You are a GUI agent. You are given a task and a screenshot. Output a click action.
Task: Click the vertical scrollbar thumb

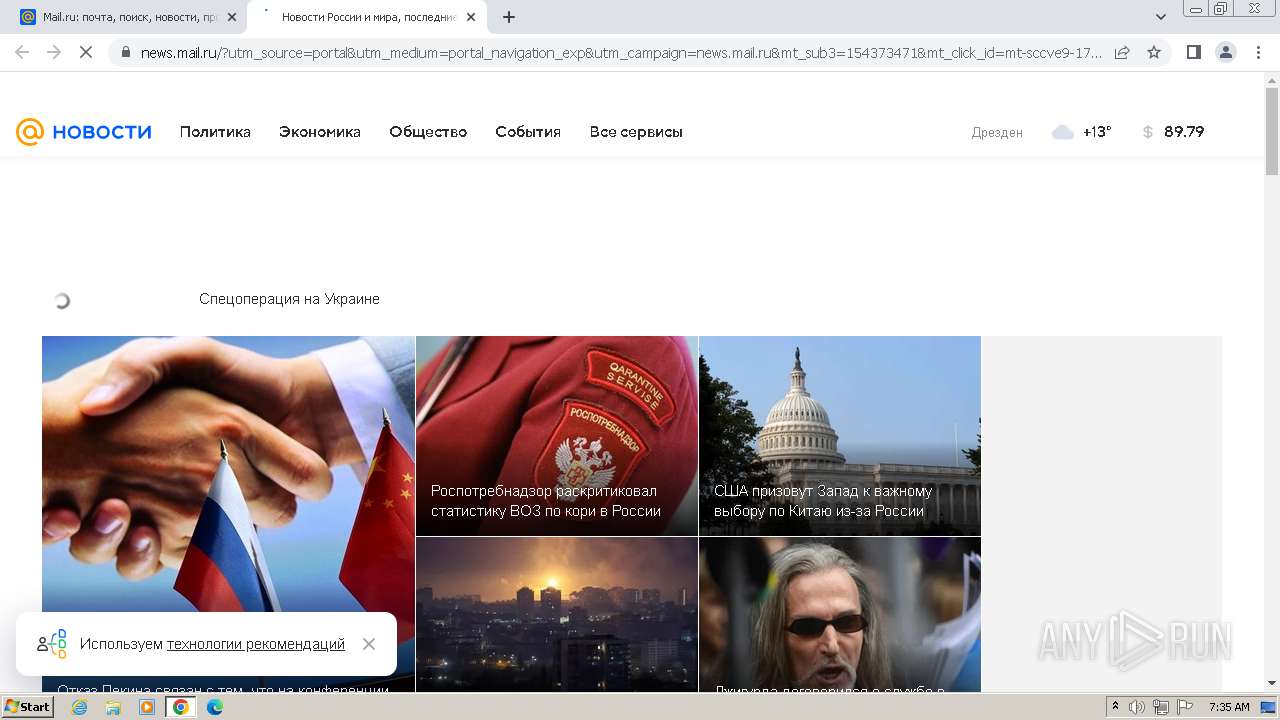(x=1272, y=131)
